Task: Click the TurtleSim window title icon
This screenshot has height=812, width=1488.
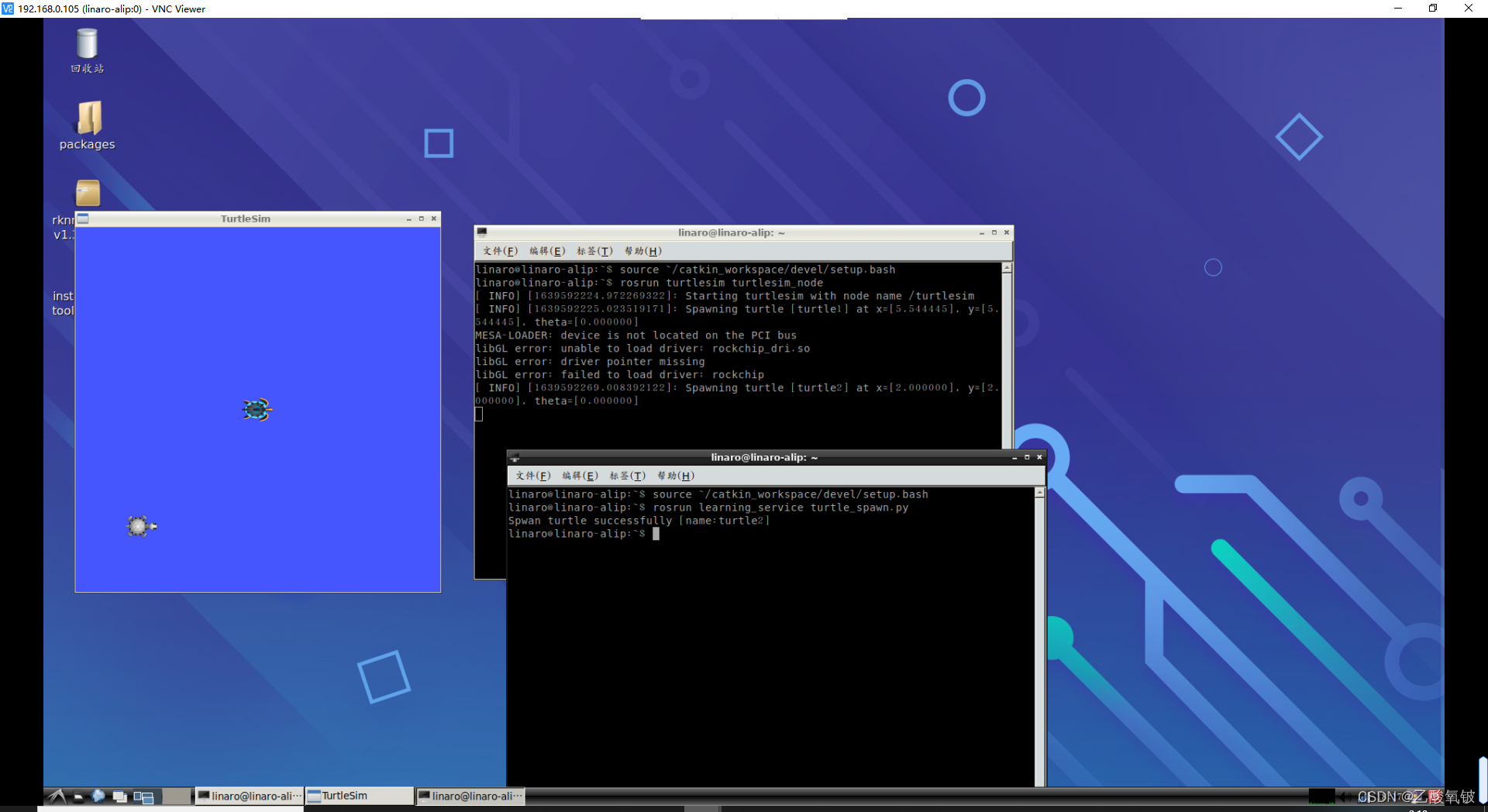Action: pyautogui.click(x=83, y=218)
